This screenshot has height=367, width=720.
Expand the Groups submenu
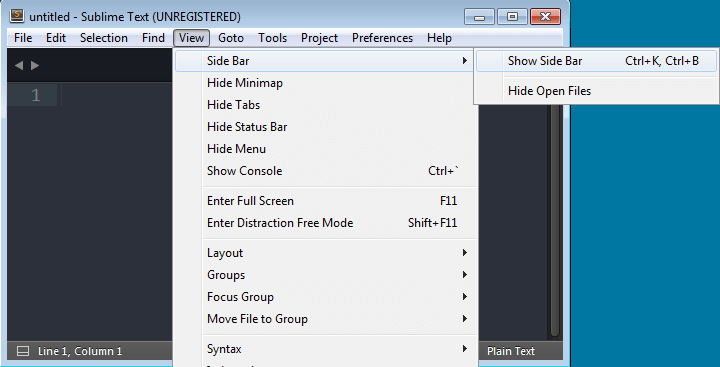(326, 275)
